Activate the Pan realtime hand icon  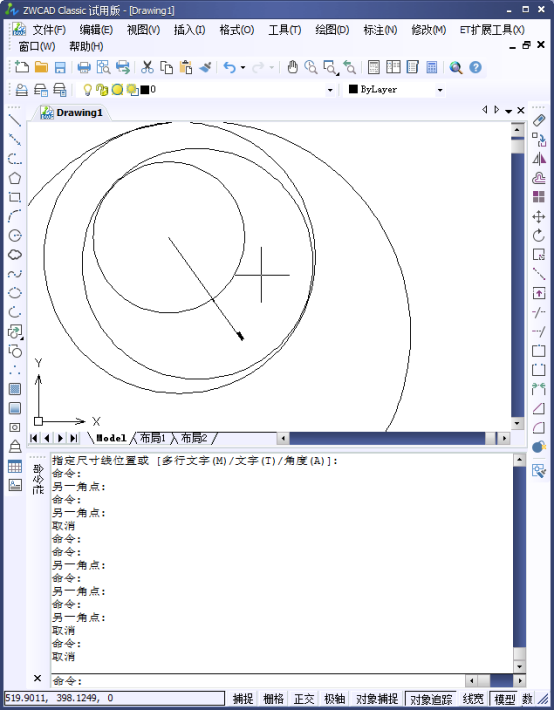293,67
